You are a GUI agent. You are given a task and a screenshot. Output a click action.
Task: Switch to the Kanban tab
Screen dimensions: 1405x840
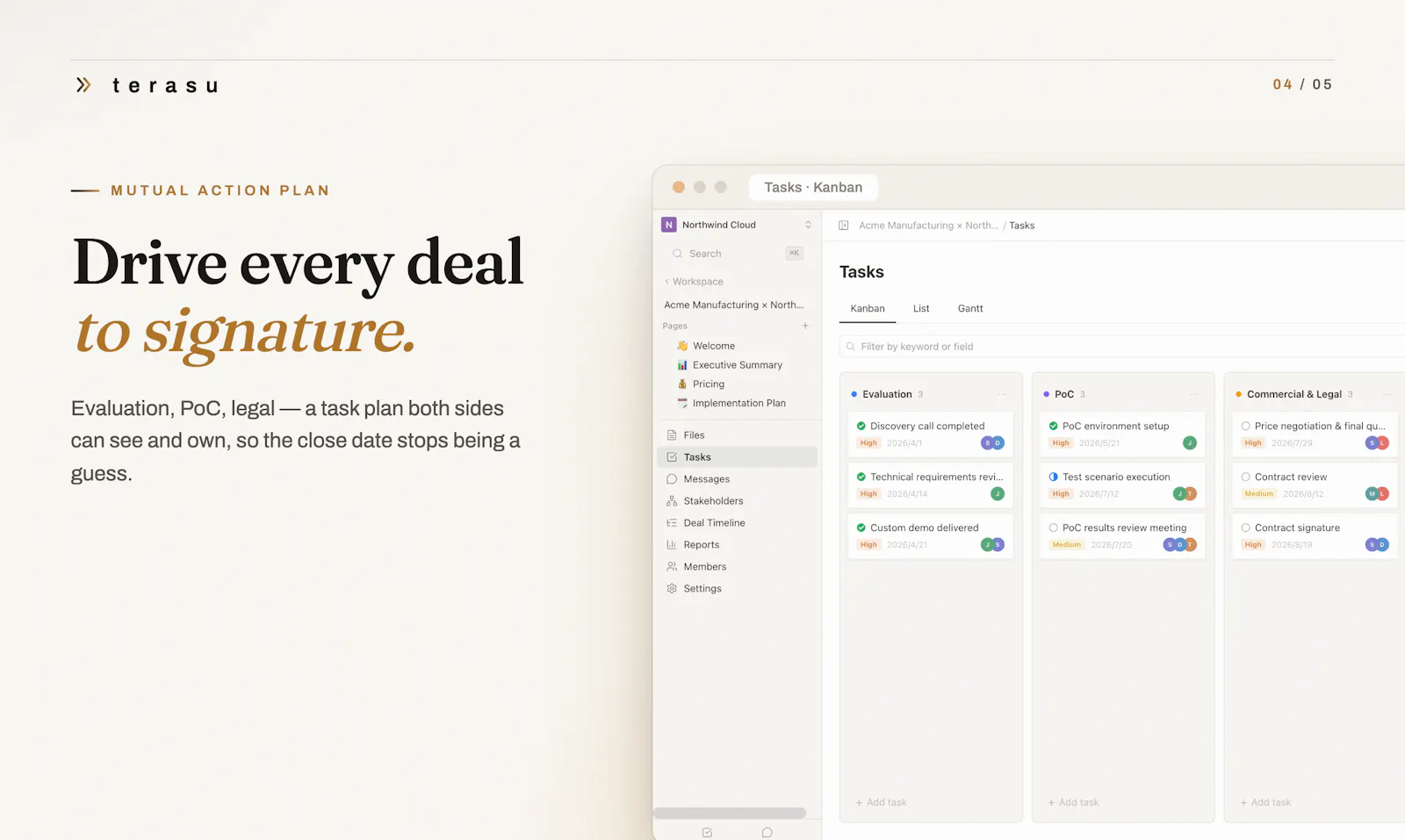click(x=868, y=309)
